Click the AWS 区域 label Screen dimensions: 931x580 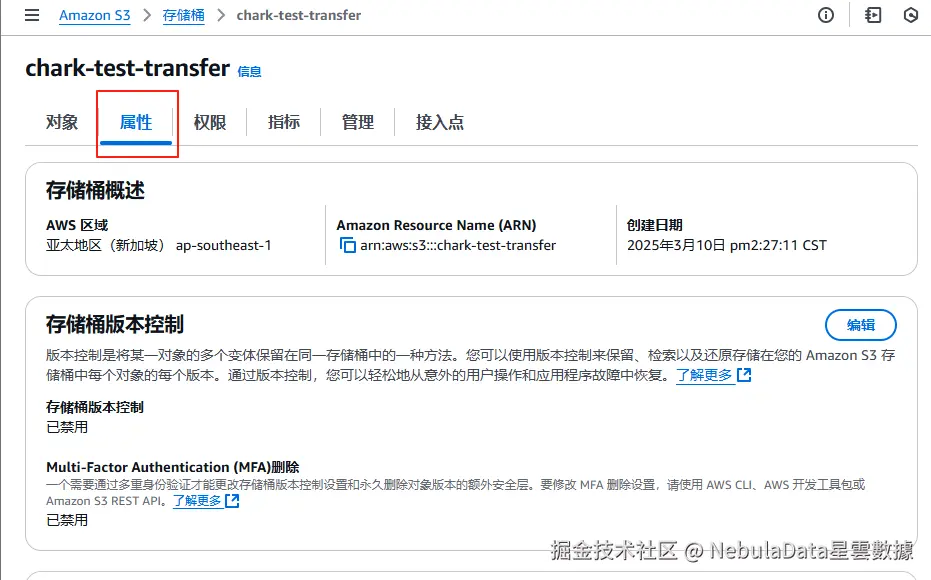[77, 225]
